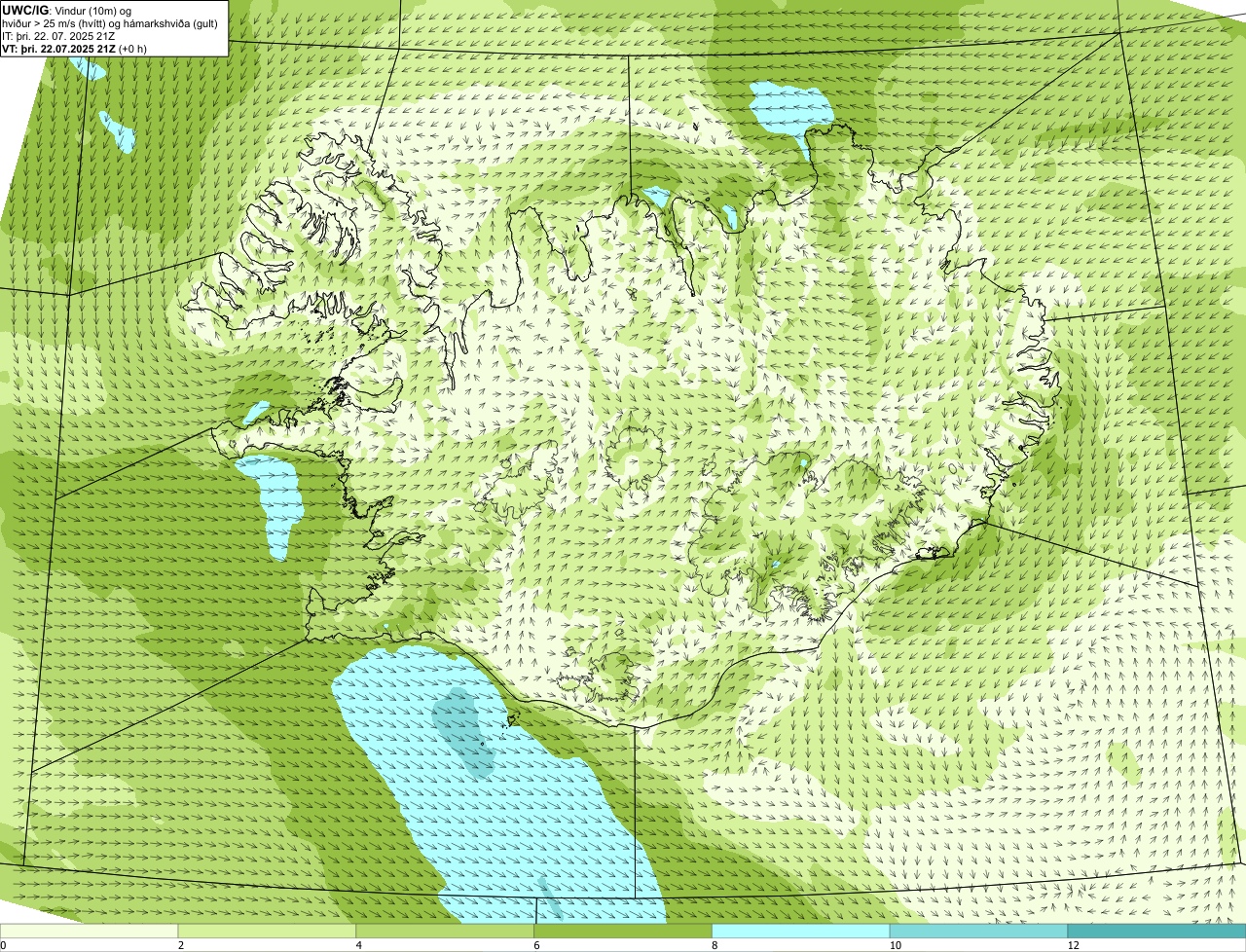The image size is (1246, 952).
Task: Click the "8" label under the color bar
Action: (x=715, y=945)
